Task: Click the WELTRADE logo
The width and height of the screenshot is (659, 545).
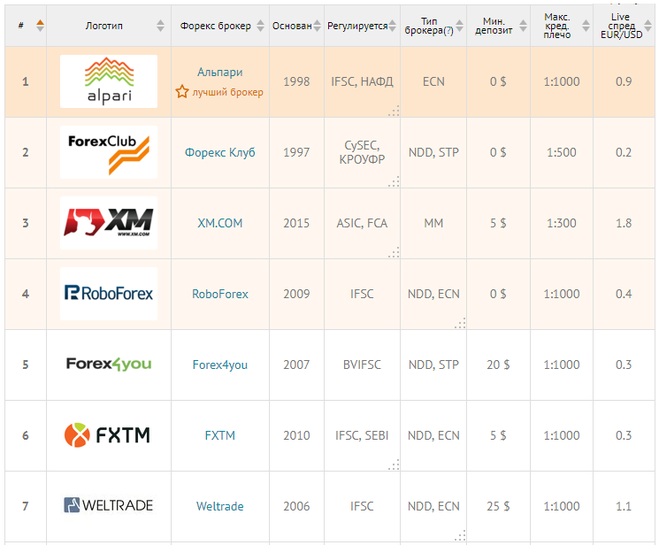Action: coord(108,505)
